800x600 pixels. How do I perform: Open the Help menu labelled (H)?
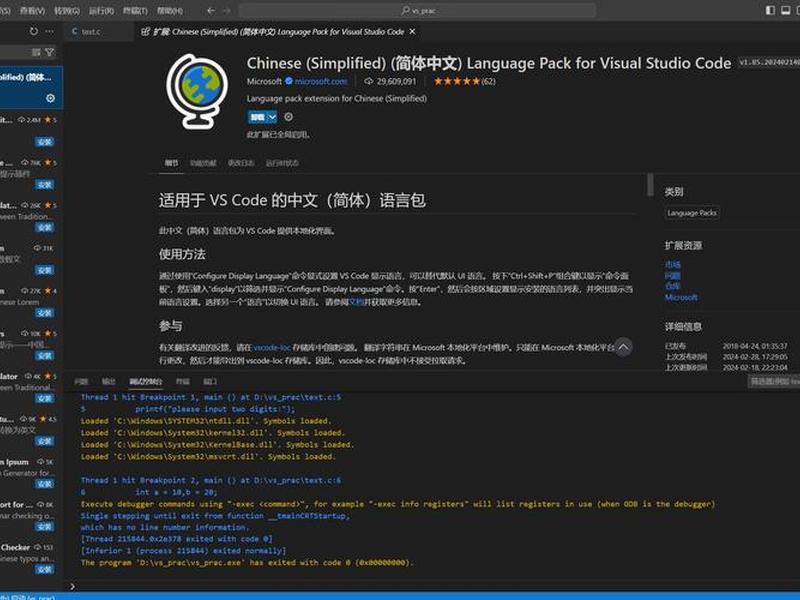[x=169, y=10]
